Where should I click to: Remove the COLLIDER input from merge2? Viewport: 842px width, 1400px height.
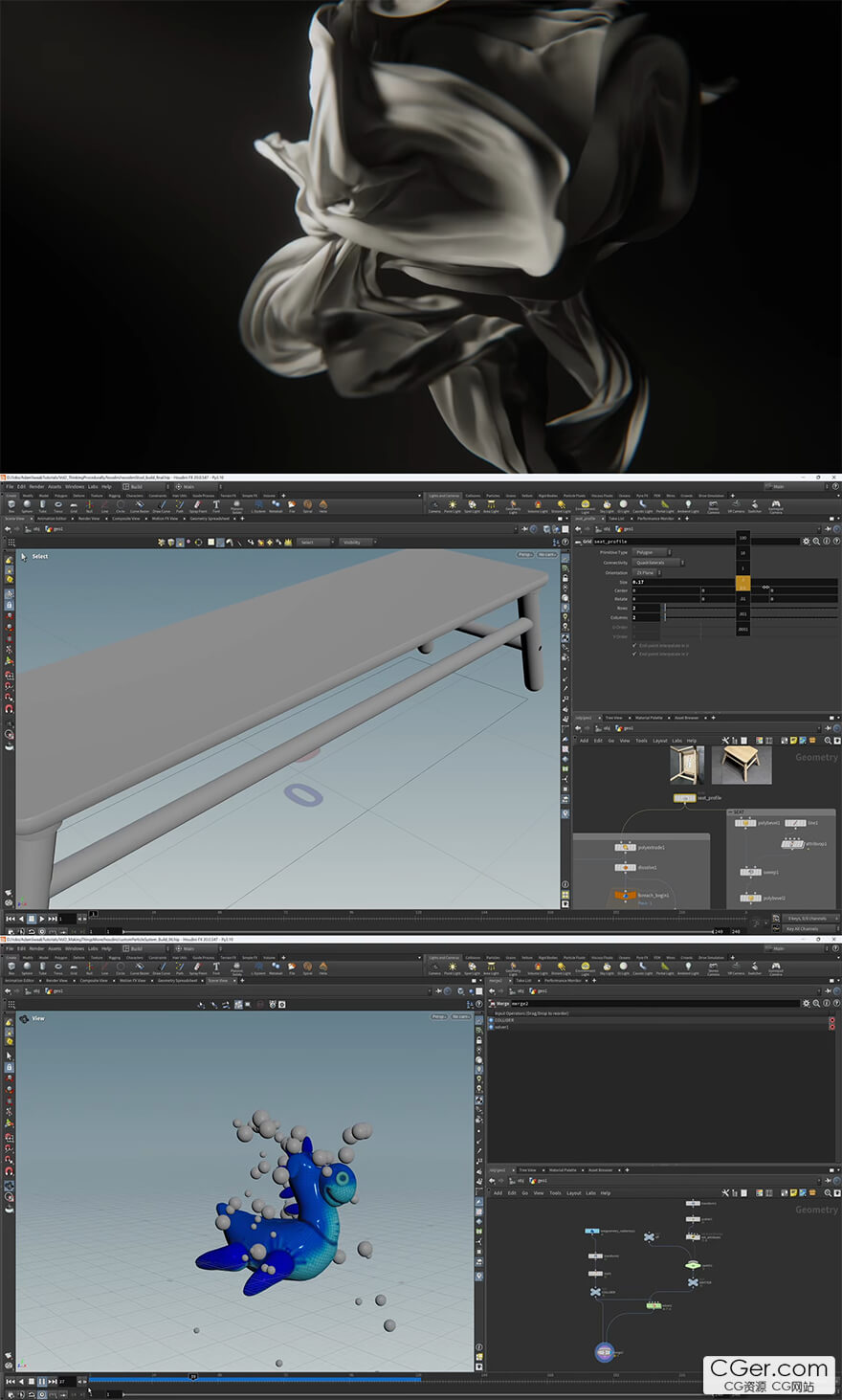(x=831, y=1020)
